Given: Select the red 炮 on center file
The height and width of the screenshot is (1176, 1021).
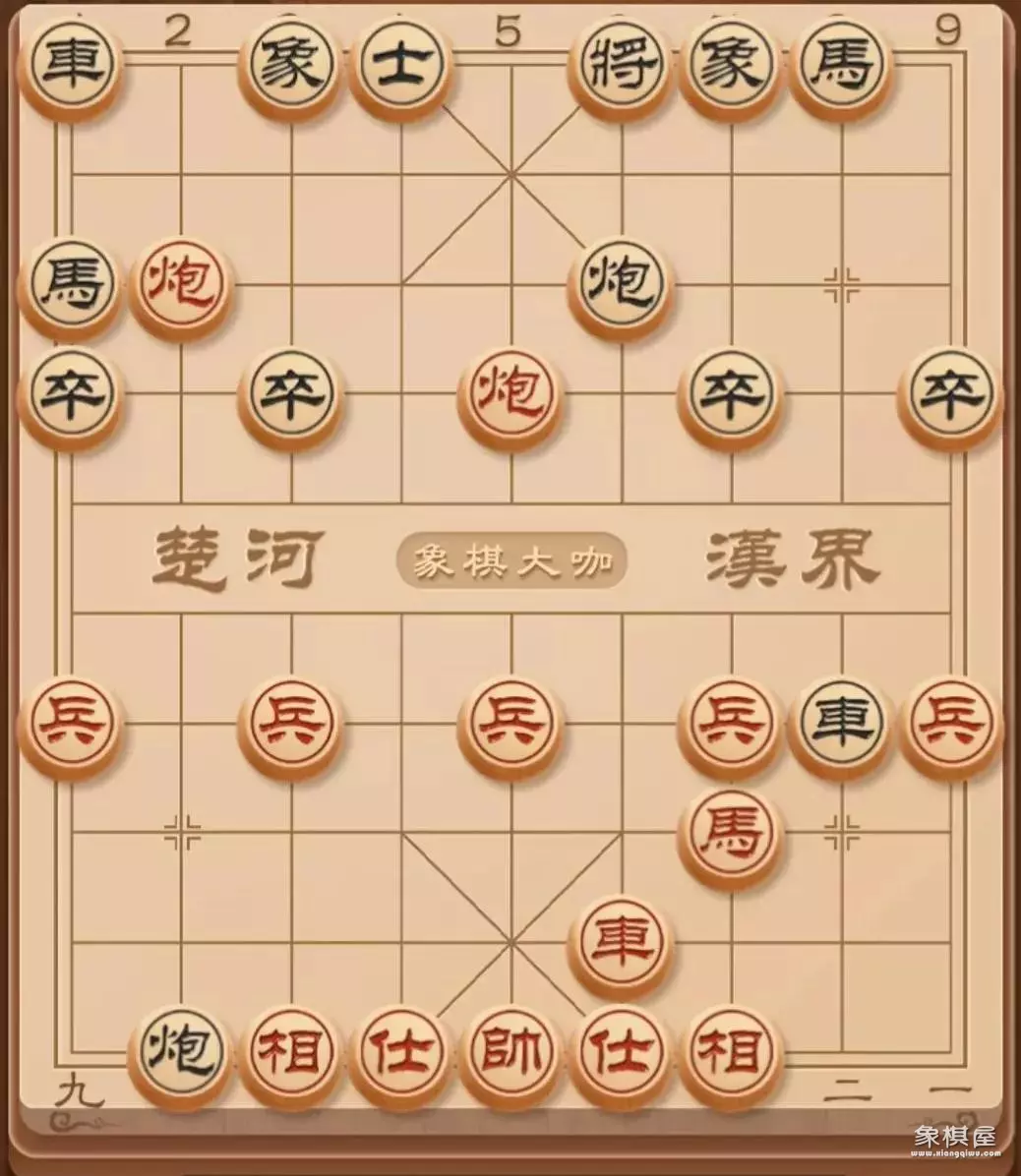Looking at the screenshot, I should tap(510, 393).
